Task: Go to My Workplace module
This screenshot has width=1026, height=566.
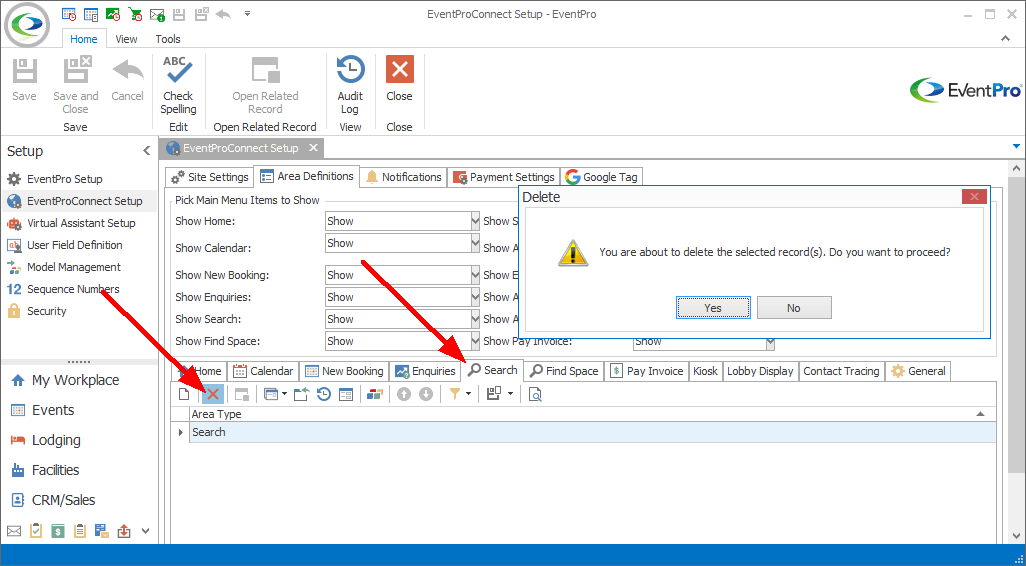Action: tap(75, 380)
